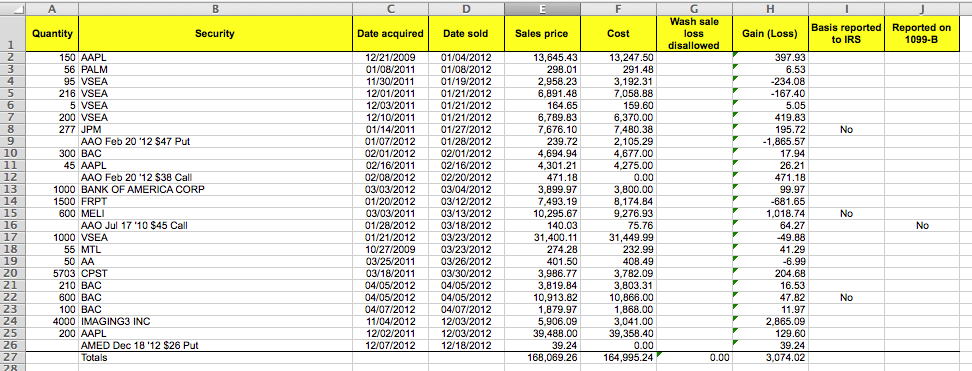Select column J header

click(x=922, y=9)
